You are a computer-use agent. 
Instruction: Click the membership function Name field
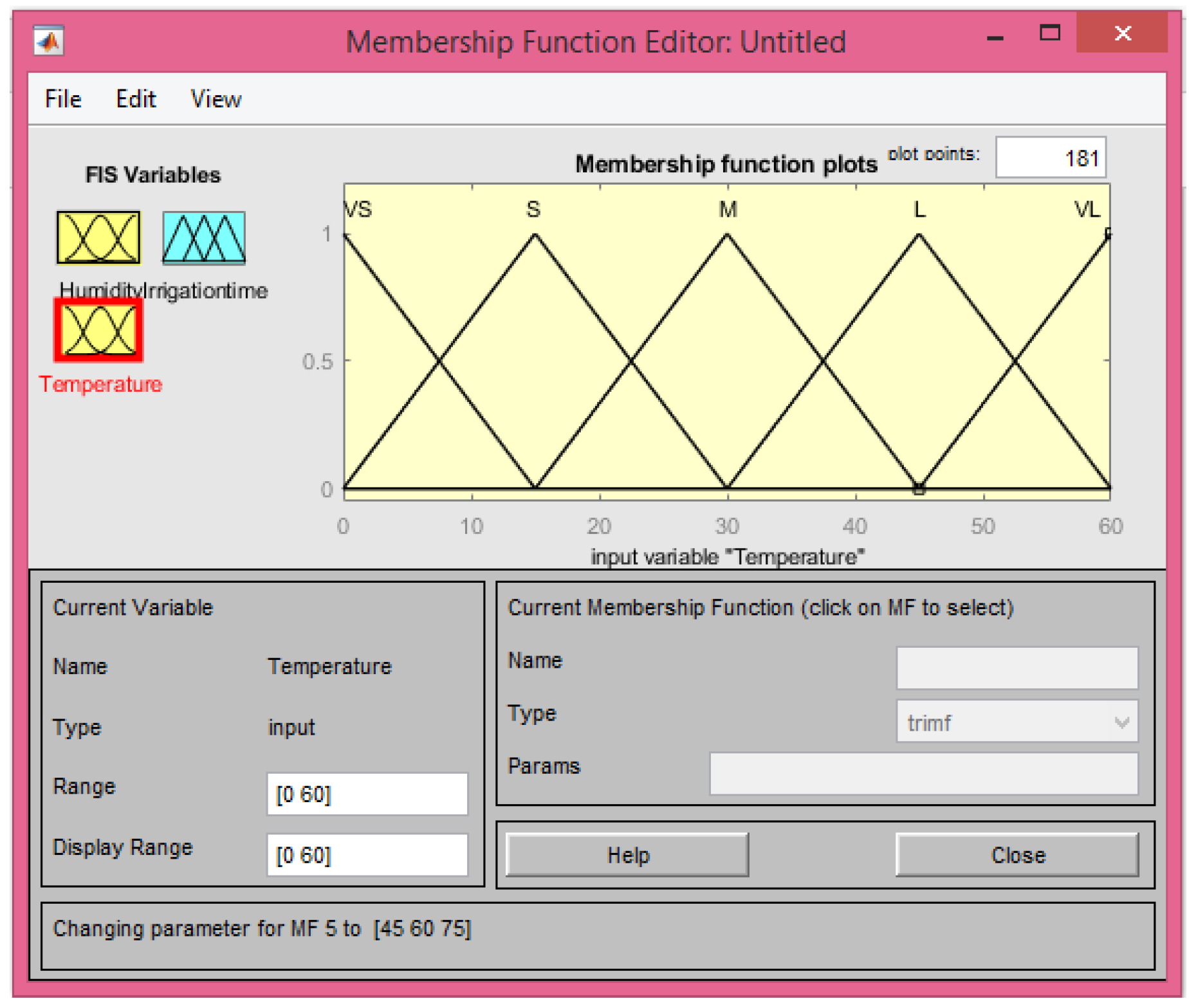1016,667
